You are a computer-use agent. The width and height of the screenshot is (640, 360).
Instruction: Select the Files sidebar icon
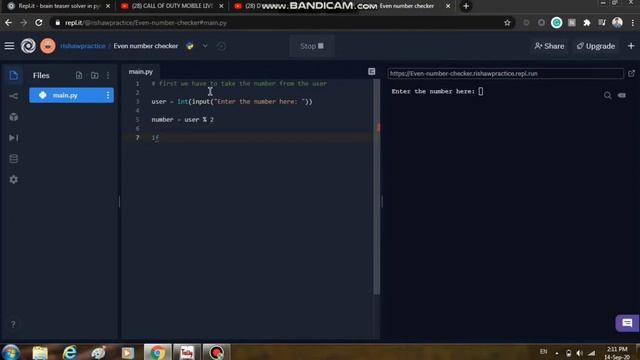click(13, 75)
